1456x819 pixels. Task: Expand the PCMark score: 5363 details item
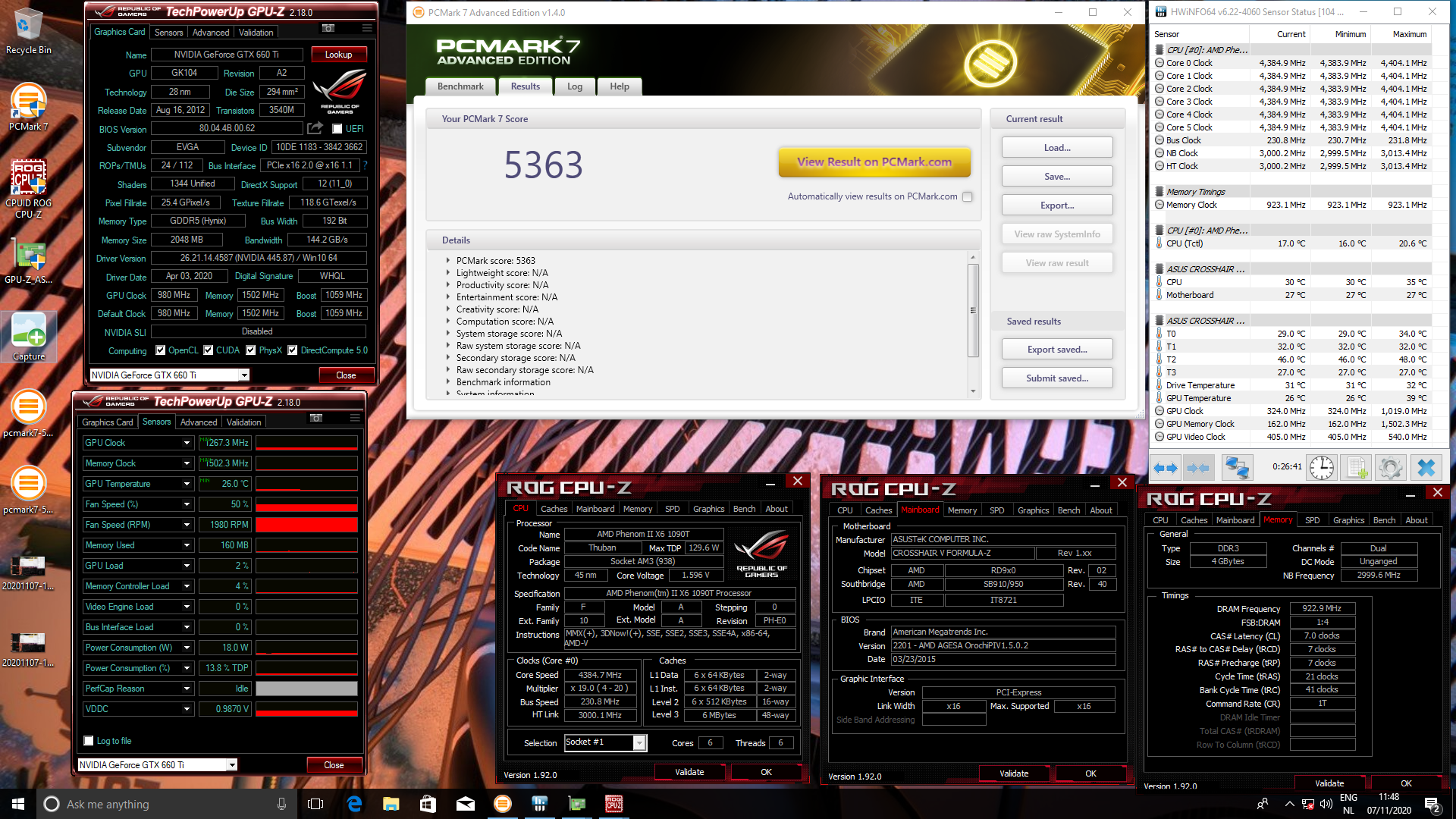point(447,261)
